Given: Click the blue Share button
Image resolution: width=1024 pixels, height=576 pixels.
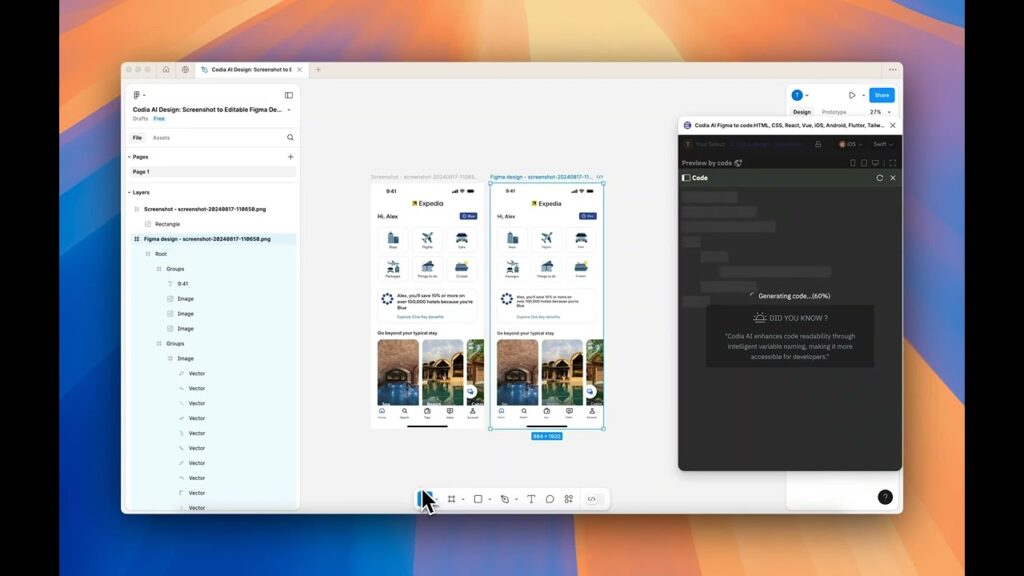Looking at the screenshot, I should [x=881, y=95].
